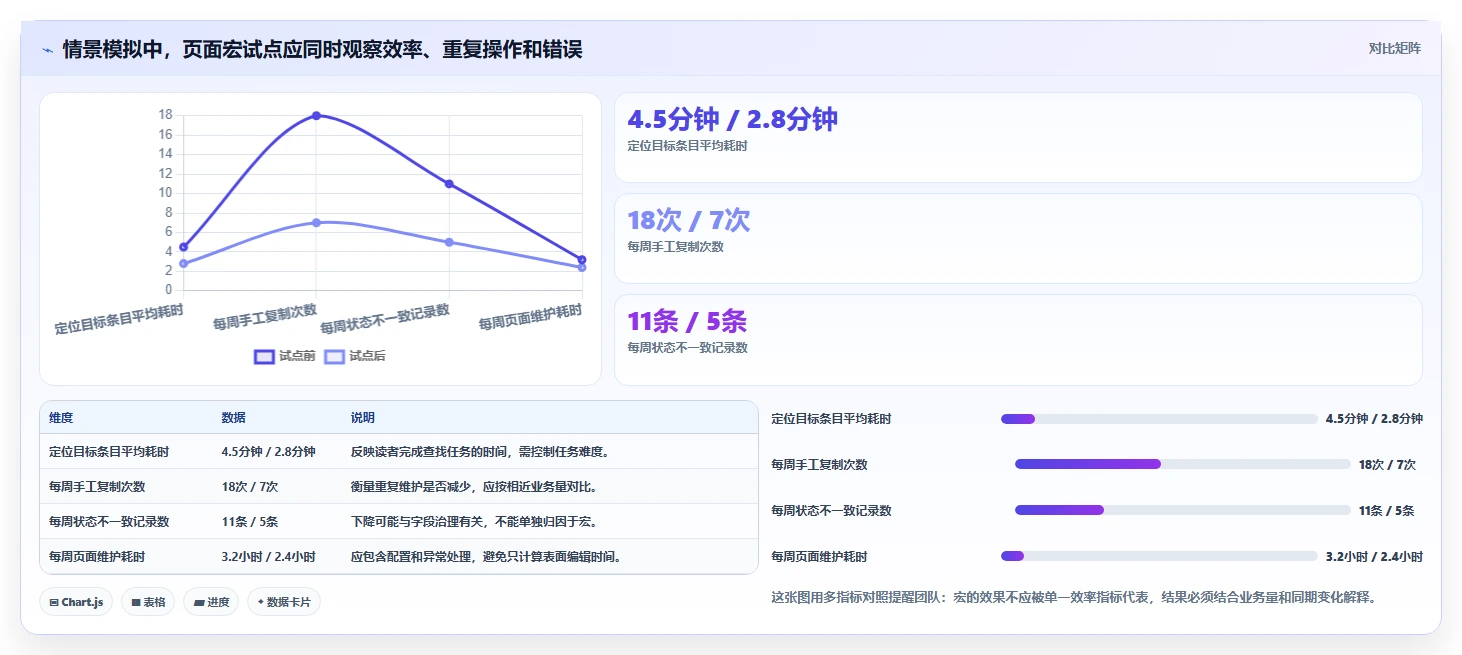Select the Chart.js tag chip

pyautogui.click(x=76, y=602)
